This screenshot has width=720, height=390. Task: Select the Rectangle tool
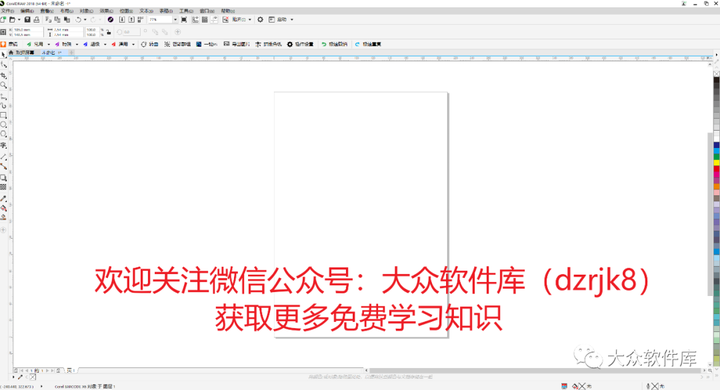[4, 115]
